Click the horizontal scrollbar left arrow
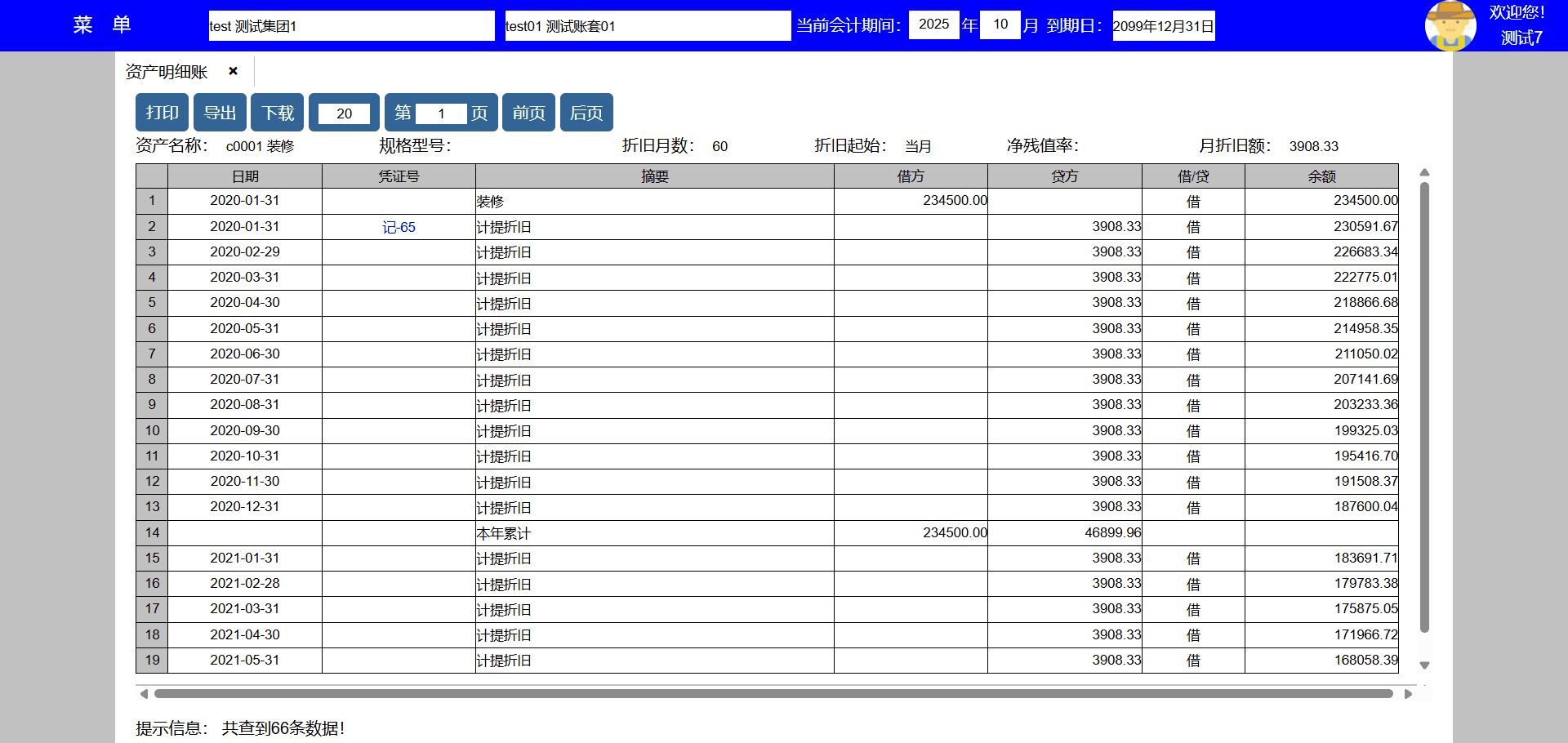 (x=144, y=694)
